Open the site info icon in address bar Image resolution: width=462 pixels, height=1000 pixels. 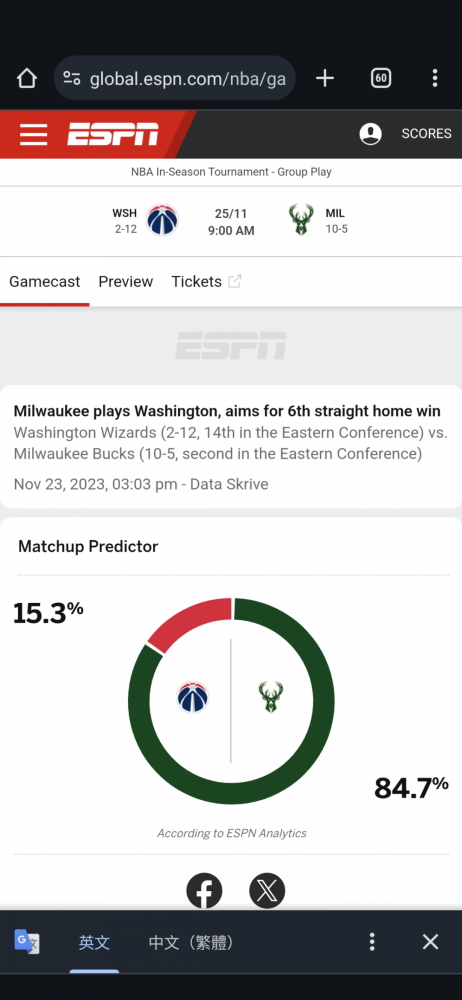(x=72, y=78)
